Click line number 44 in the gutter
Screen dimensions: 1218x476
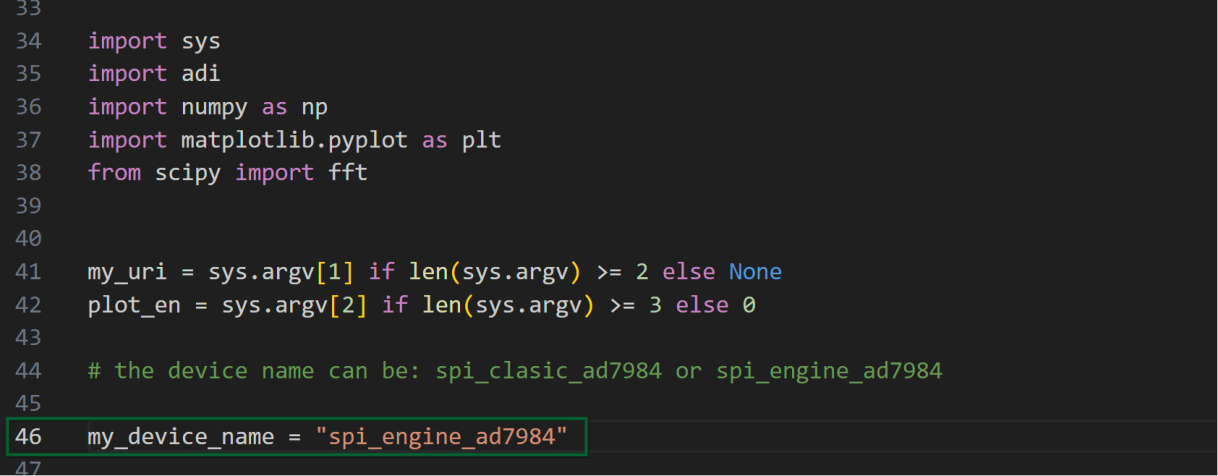[31, 371]
